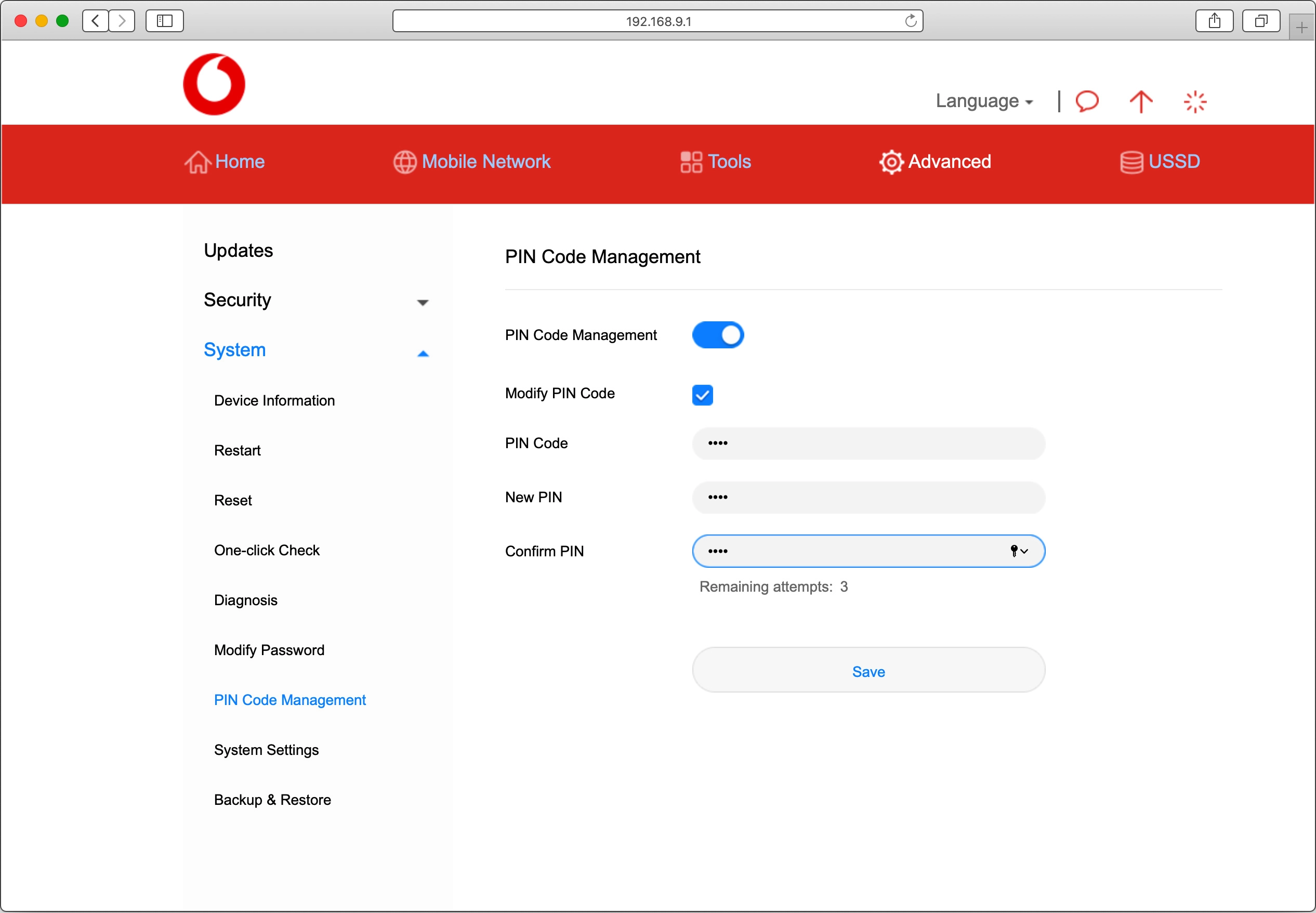The image size is (1316, 913).
Task: Open the Mobile Network tab
Action: click(471, 162)
